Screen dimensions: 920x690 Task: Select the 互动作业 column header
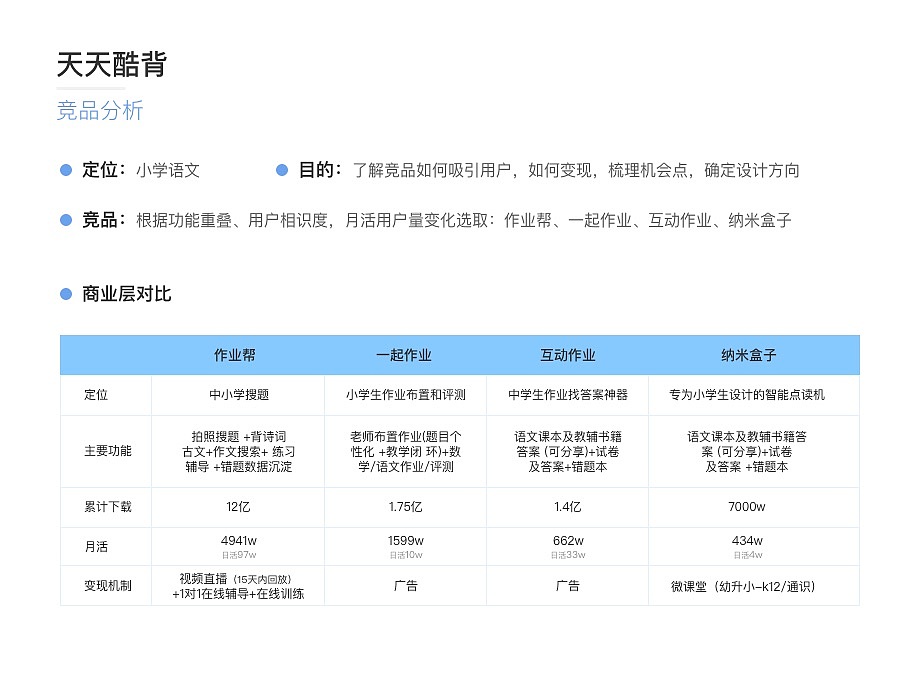coord(567,355)
